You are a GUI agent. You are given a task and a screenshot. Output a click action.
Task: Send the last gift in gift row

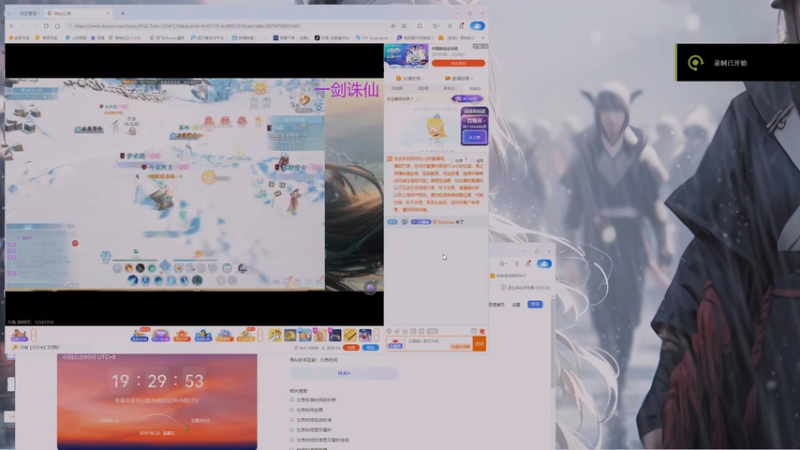365,335
